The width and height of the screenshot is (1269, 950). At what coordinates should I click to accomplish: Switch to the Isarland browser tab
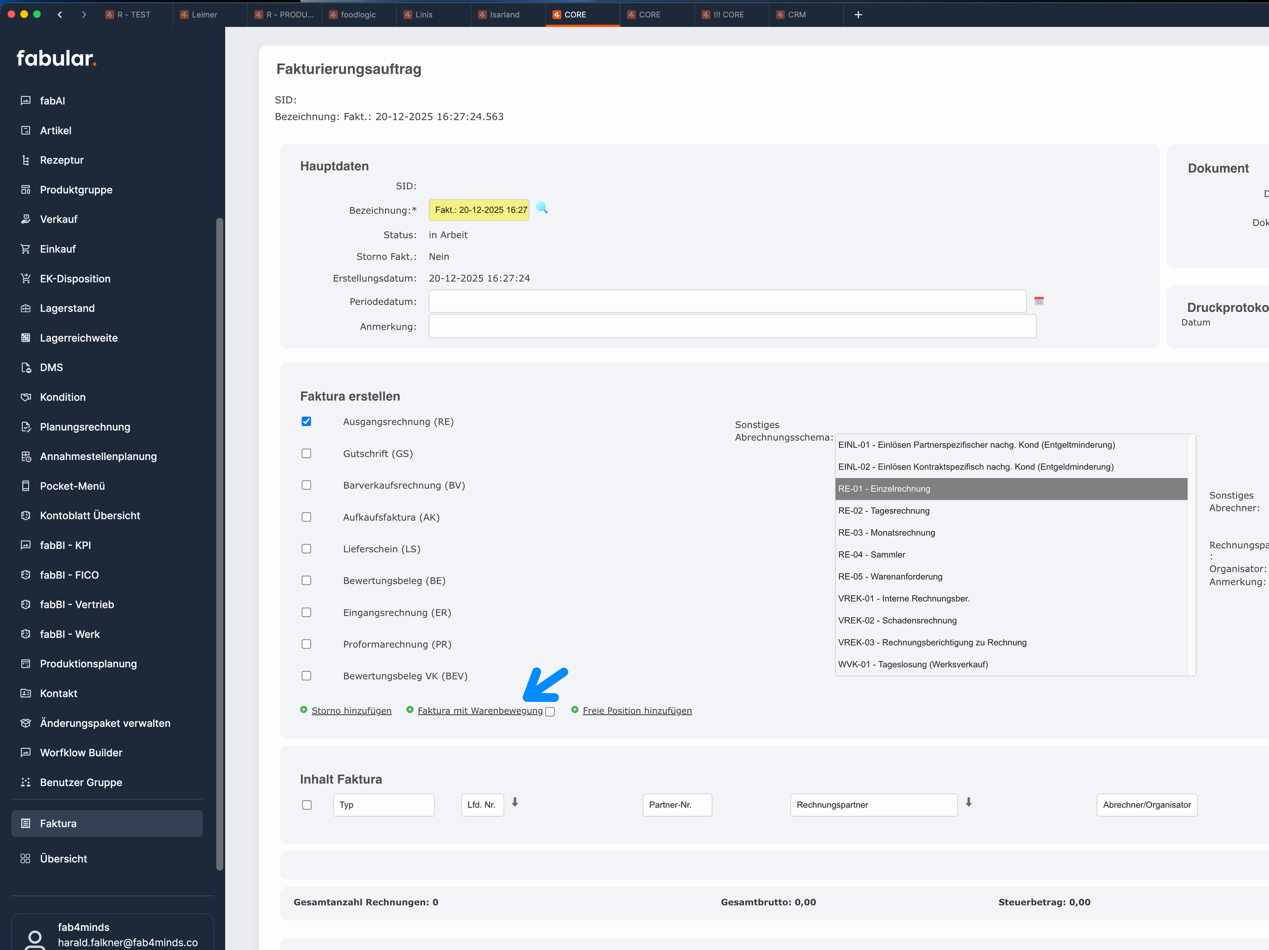(x=507, y=14)
